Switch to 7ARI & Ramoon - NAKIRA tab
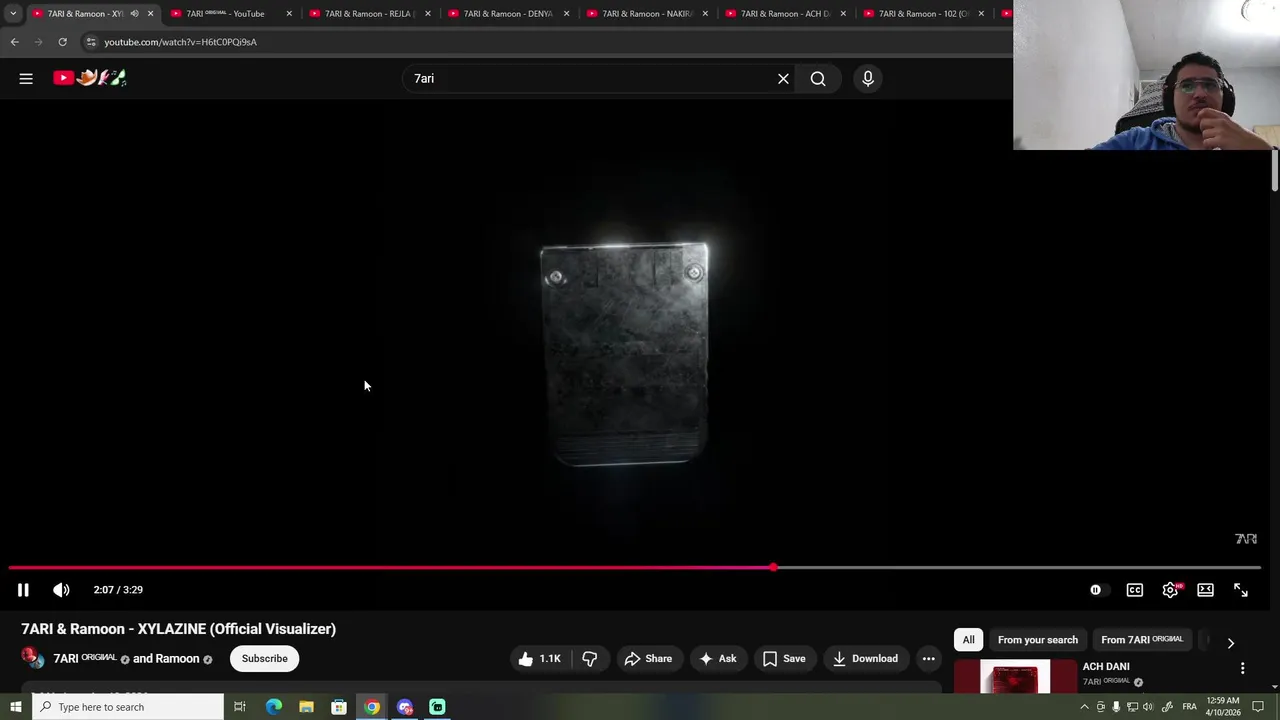Screen dimensions: 1280x720 coord(645,14)
